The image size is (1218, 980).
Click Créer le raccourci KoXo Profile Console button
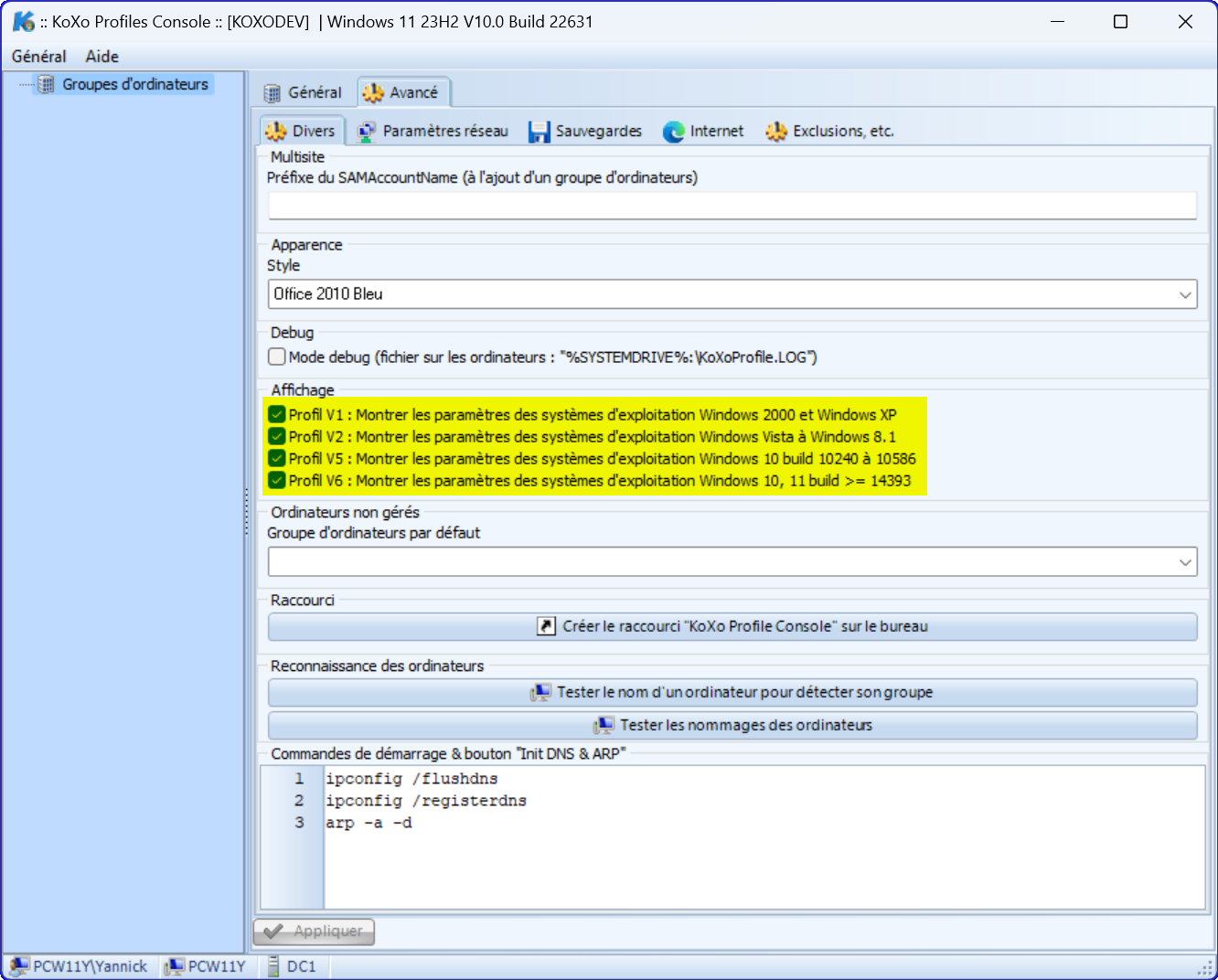point(732,627)
